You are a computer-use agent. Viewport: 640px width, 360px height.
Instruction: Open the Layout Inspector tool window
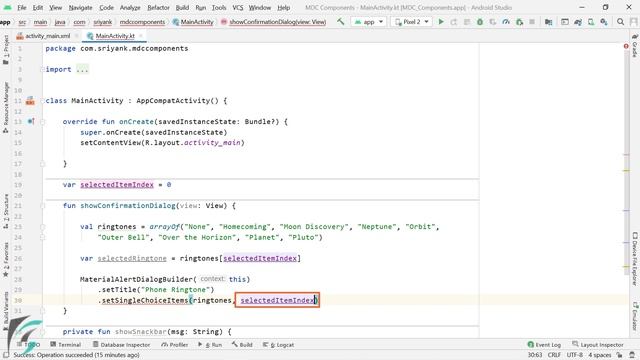(x=598, y=345)
